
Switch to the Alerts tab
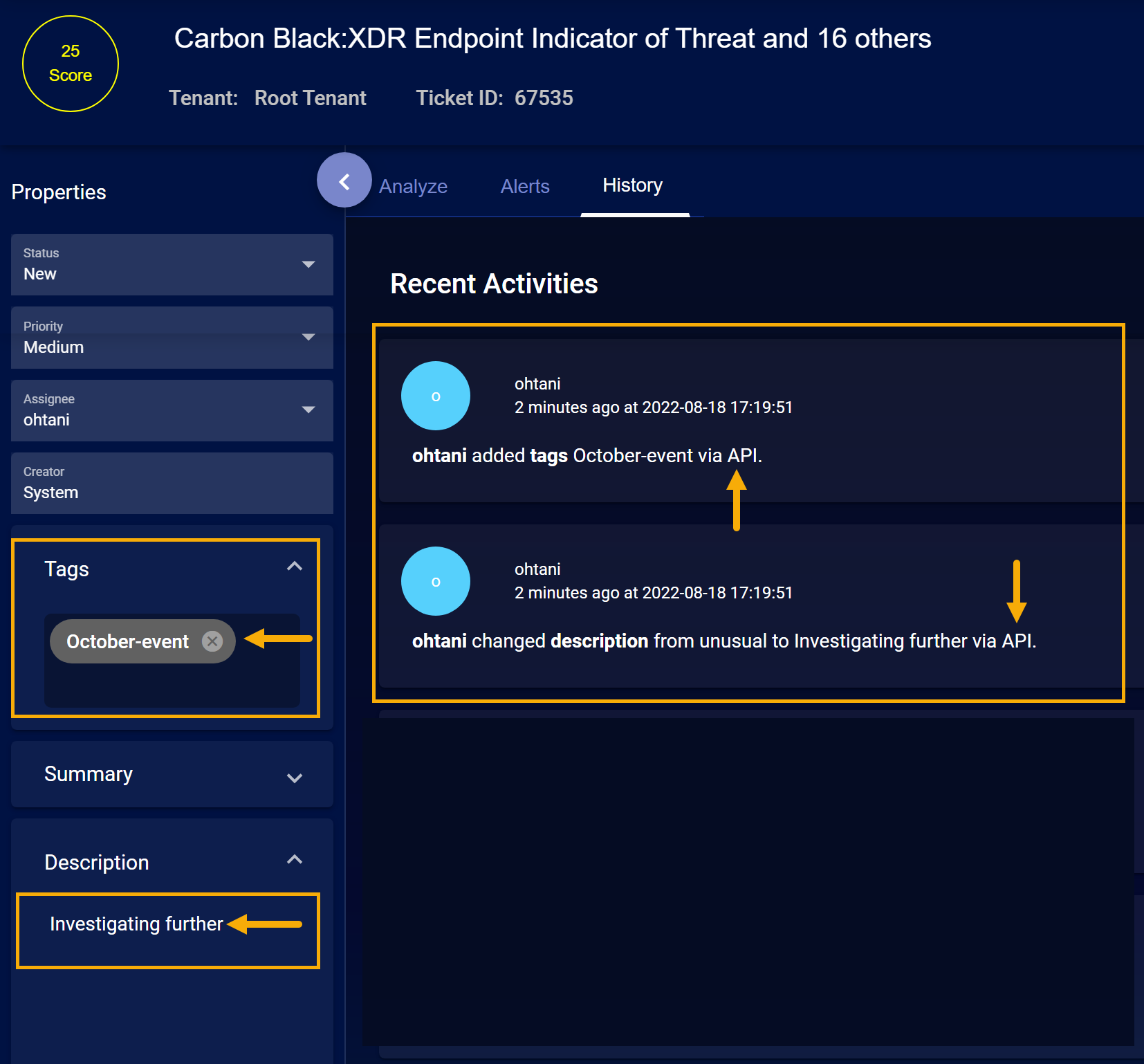525,186
